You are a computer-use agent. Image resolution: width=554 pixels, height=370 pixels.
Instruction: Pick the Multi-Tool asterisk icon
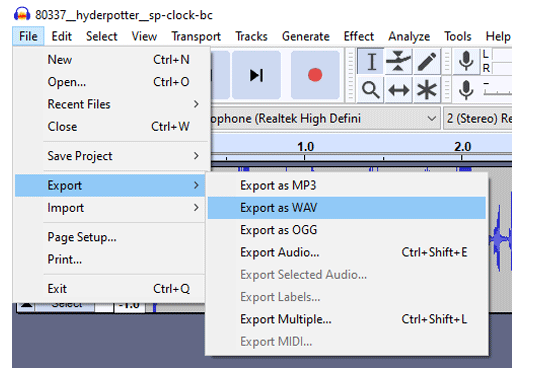click(x=426, y=90)
